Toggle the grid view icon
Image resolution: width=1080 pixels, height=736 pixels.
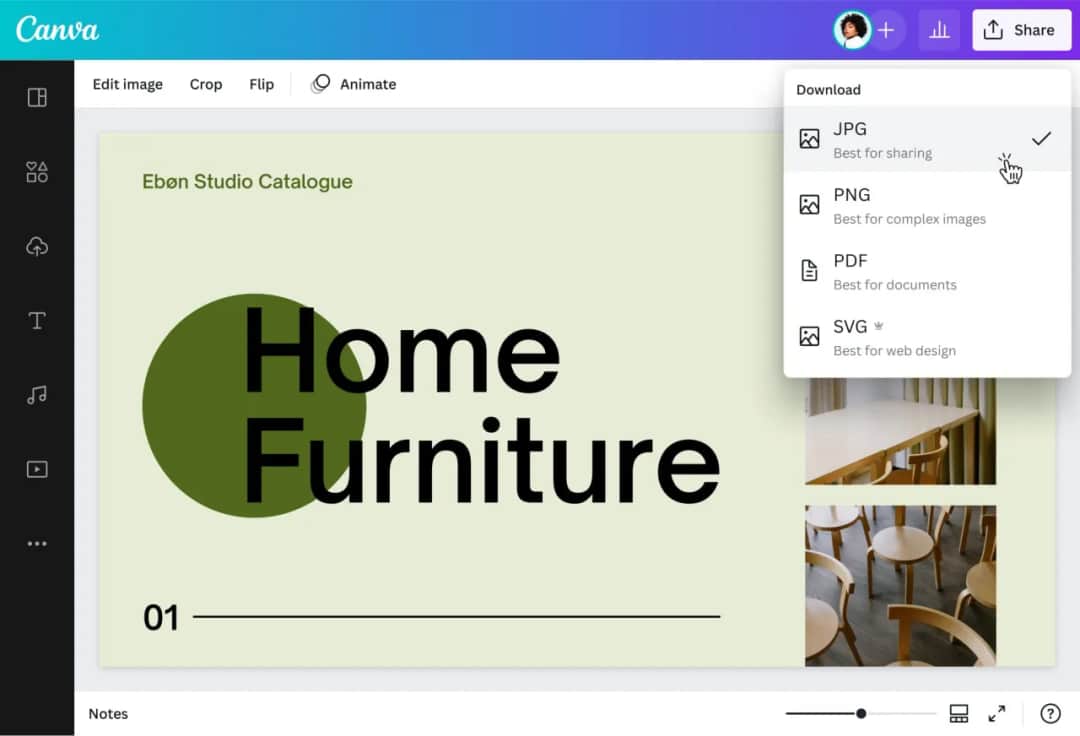point(959,713)
